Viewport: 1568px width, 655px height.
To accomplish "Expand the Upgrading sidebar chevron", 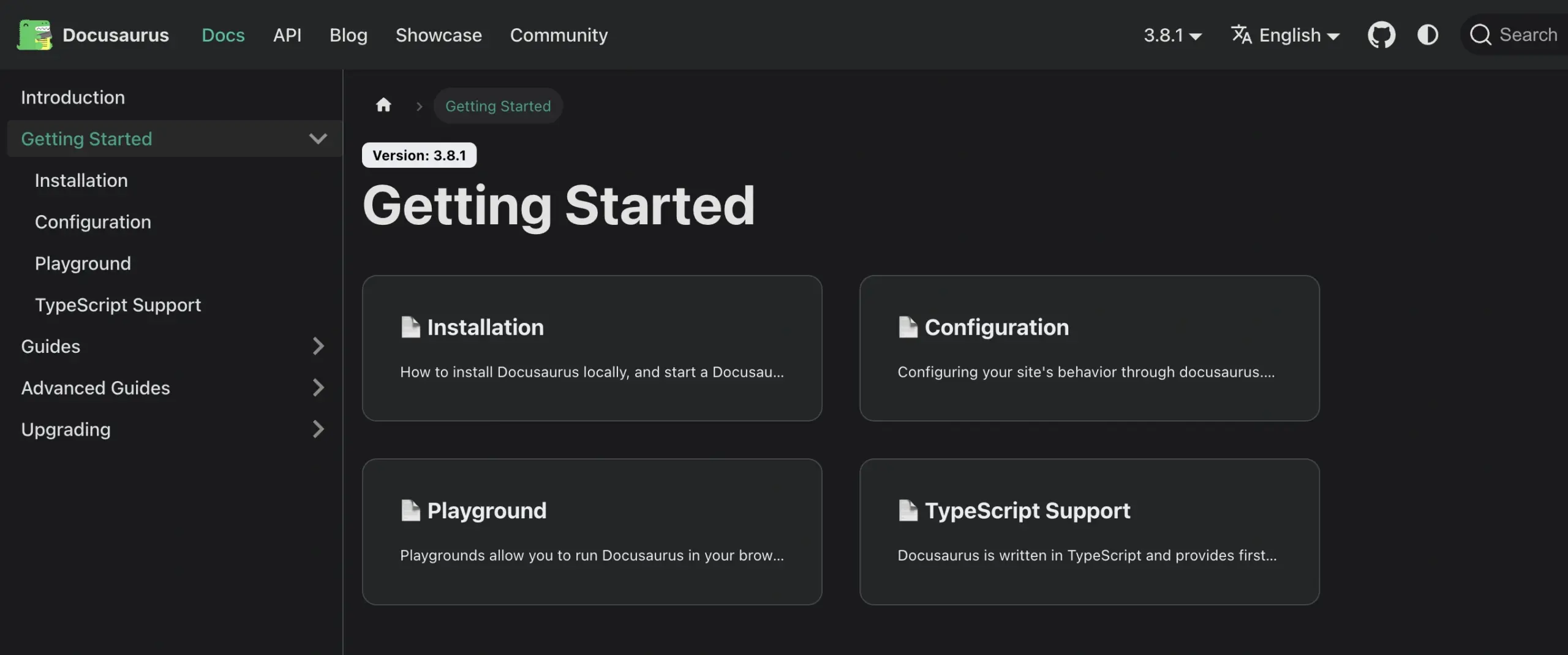I will [318, 430].
